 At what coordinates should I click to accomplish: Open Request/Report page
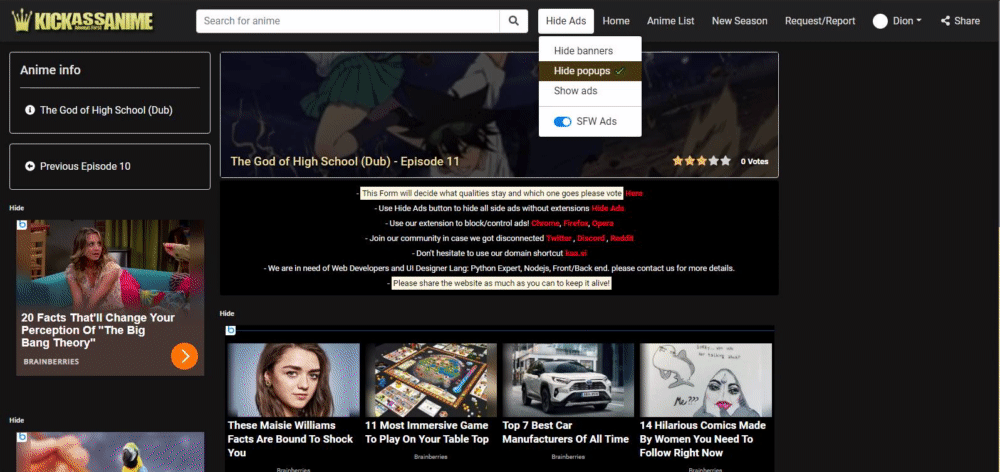(x=820, y=21)
